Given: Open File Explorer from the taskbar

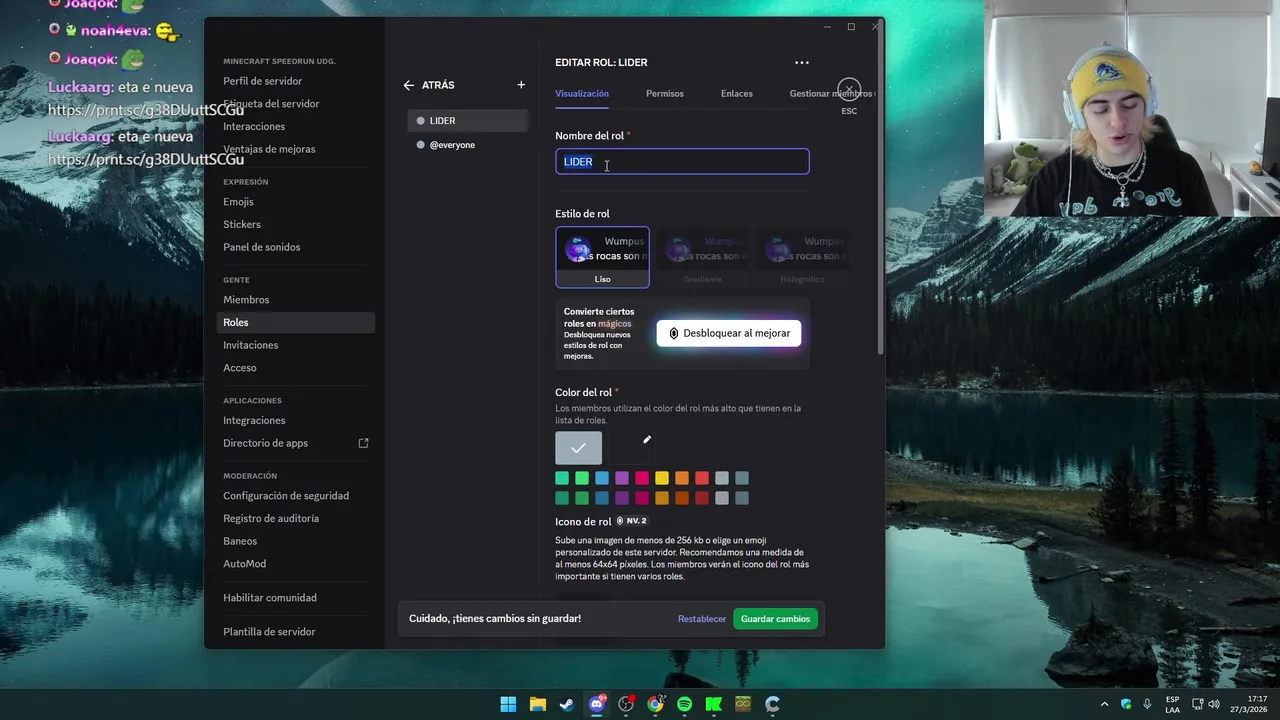Looking at the screenshot, I should click(537, 704).
